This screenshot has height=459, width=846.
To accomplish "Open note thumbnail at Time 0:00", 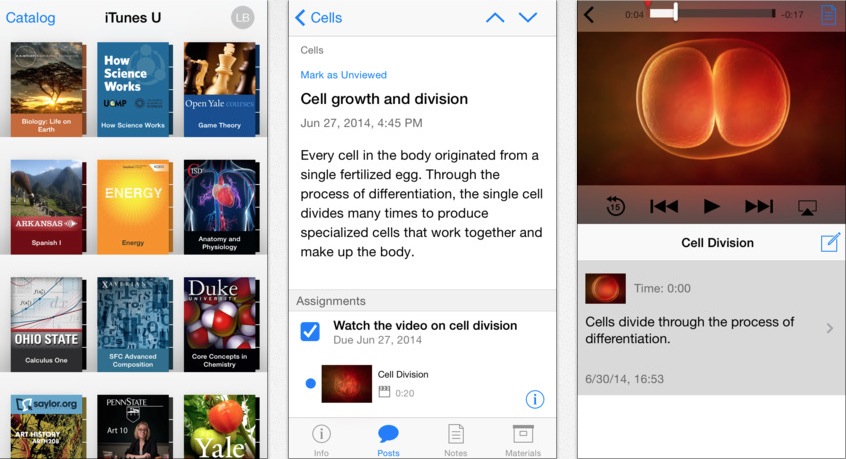I will pos(605,289).
